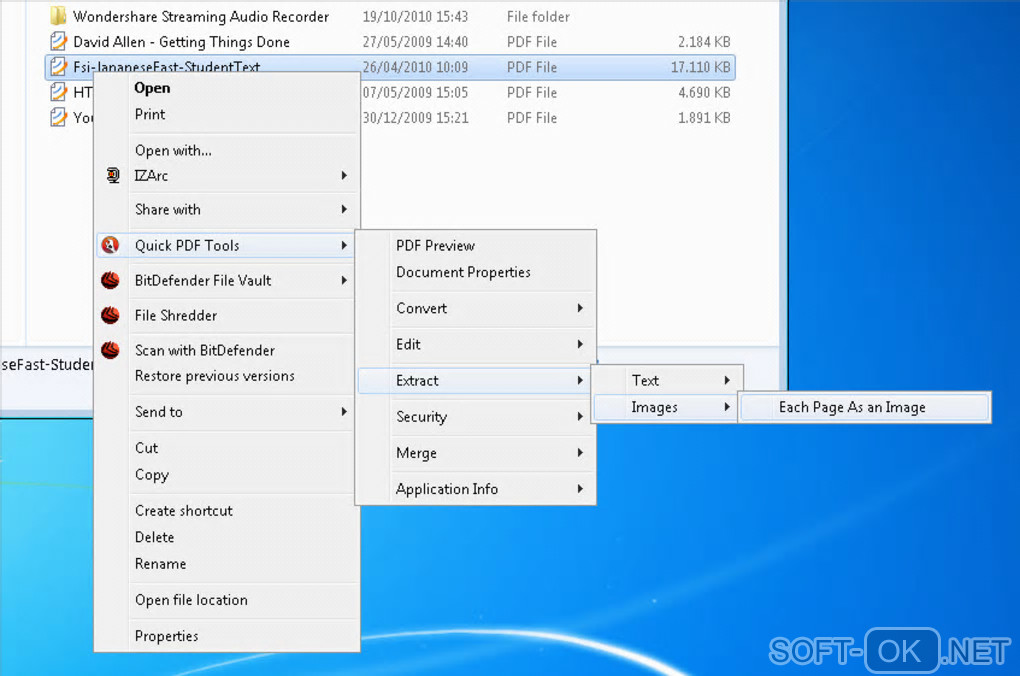
Task: Choose Document Properties
Action: coord(463,273)
